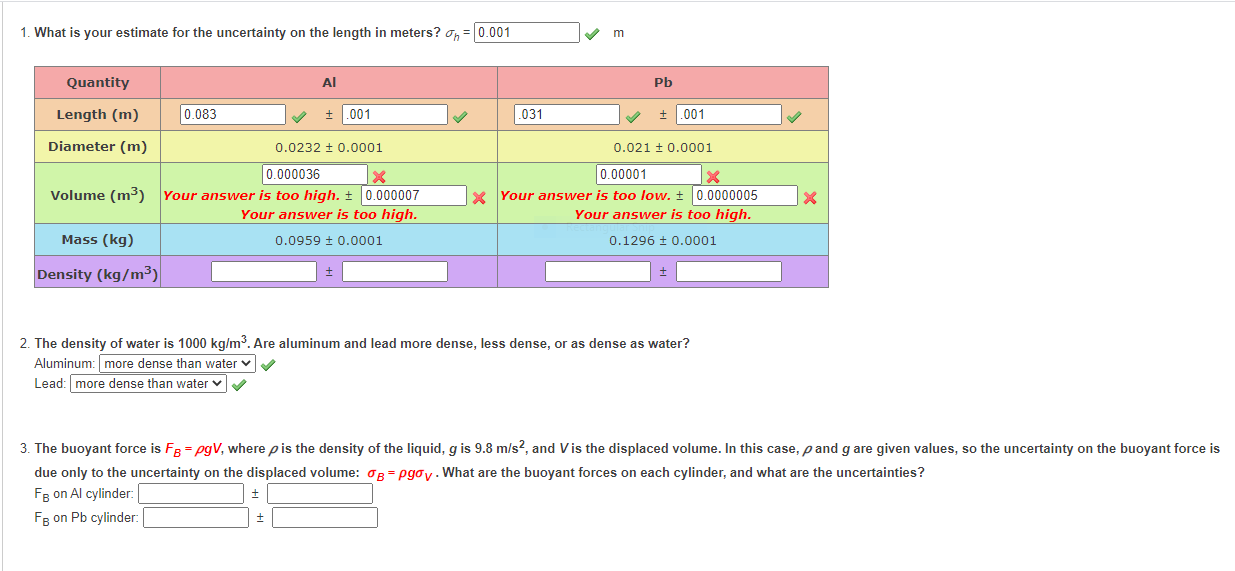Viewport: 1235px width, 571px height.
Task: Click the FB on Al cylinder uncertainty input
Action: pyautogui.click(x=320, y=493)
